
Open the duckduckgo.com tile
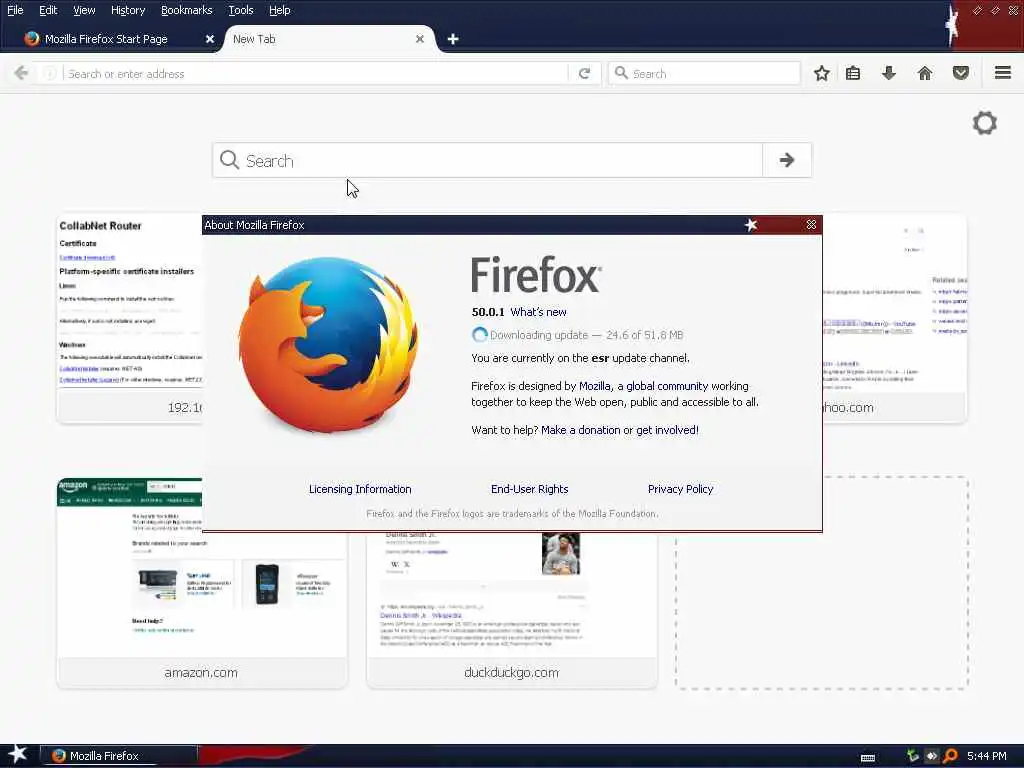click(512, 611)
